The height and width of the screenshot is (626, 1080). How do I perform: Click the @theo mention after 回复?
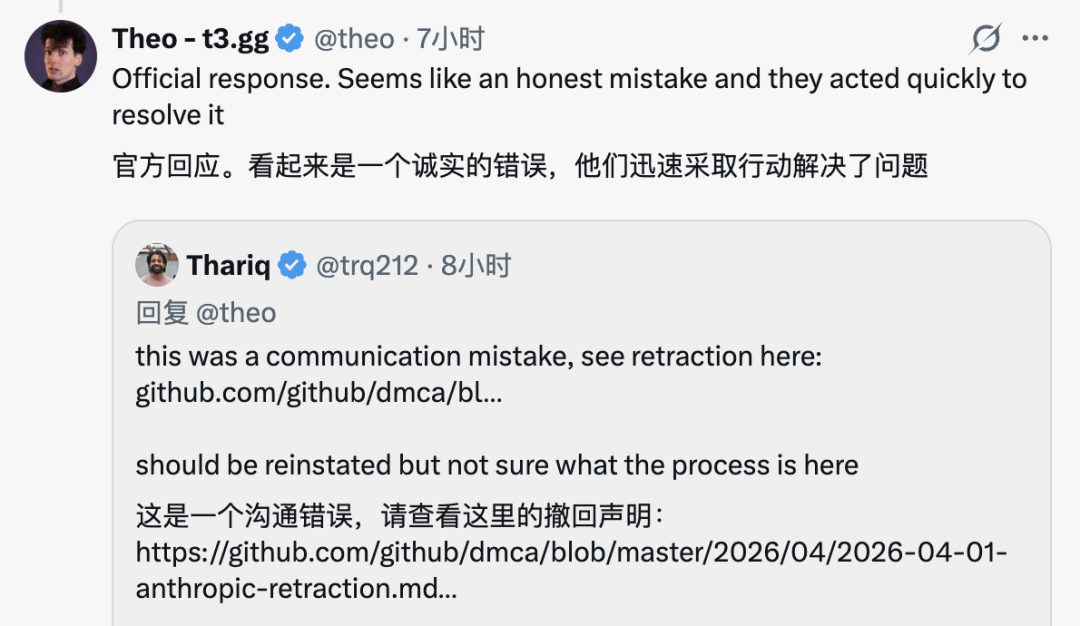pos(236,312)
